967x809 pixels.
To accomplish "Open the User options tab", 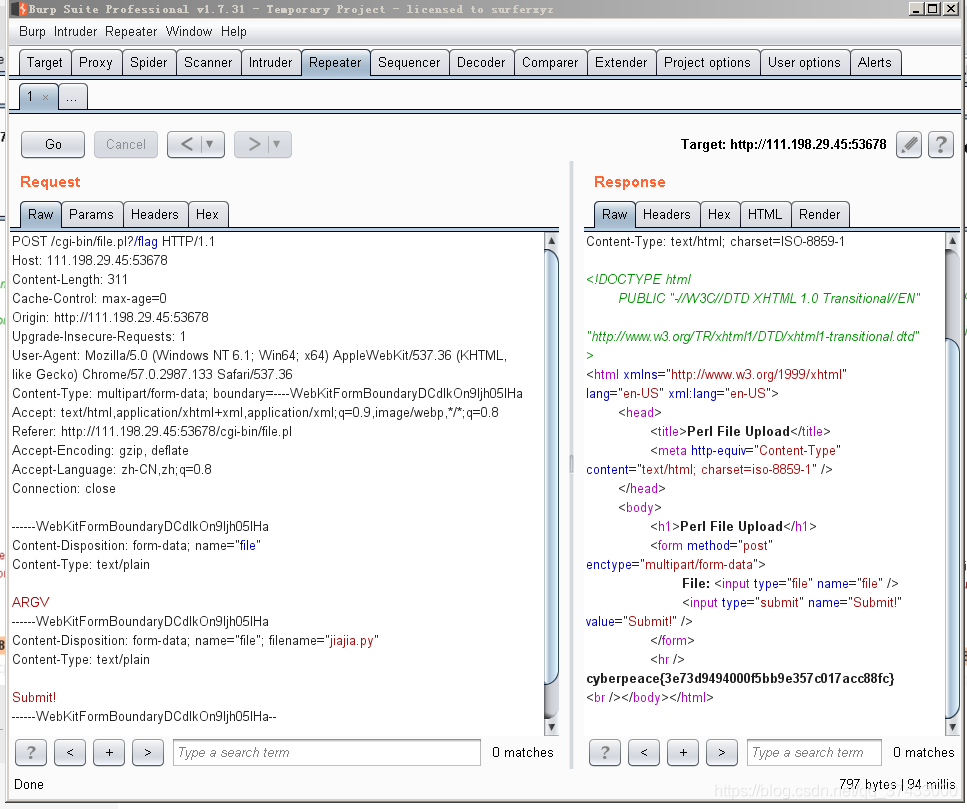I will tap(804, 62).
